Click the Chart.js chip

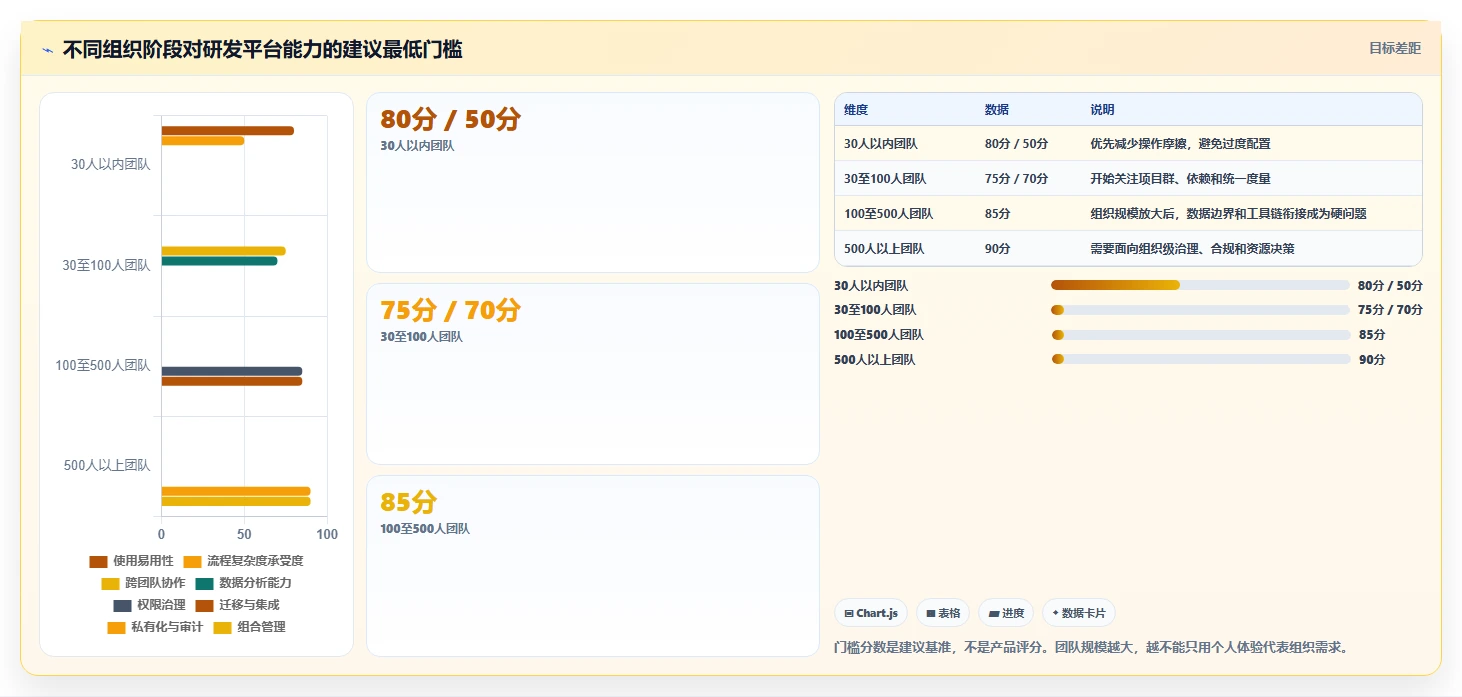tap(871, 613)
